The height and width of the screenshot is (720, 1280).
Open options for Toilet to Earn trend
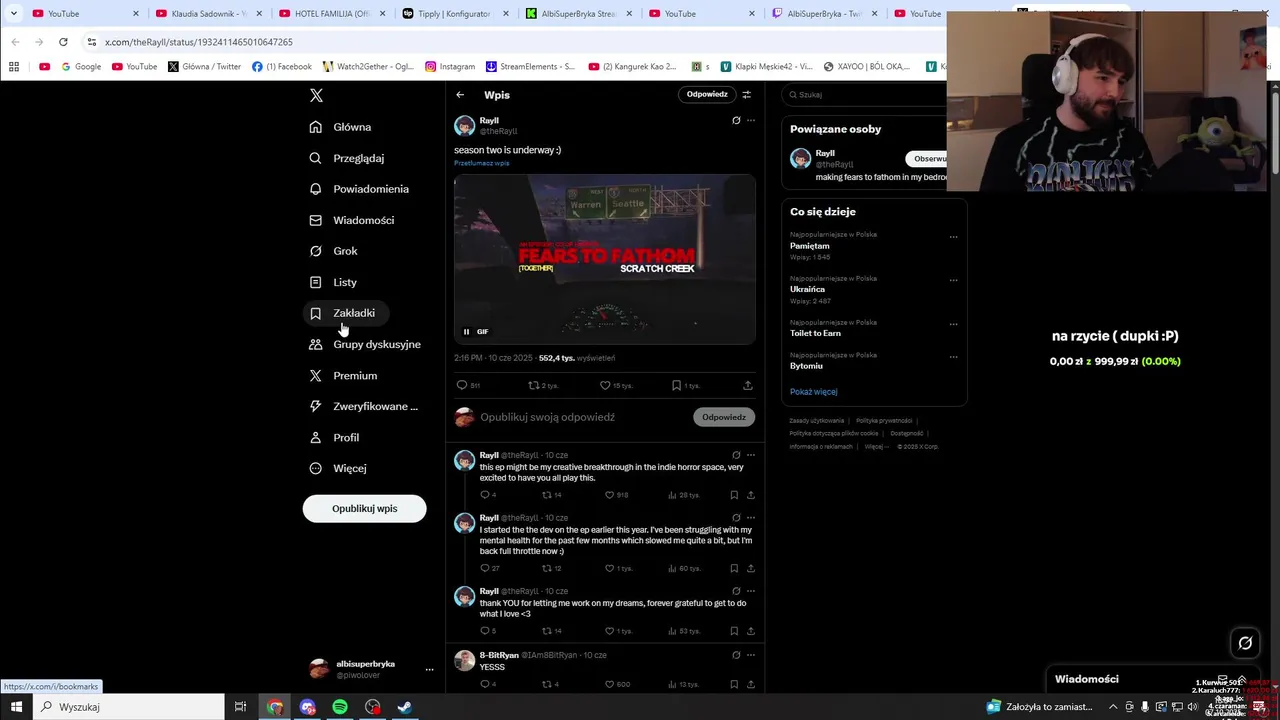[x=953, y=324]
